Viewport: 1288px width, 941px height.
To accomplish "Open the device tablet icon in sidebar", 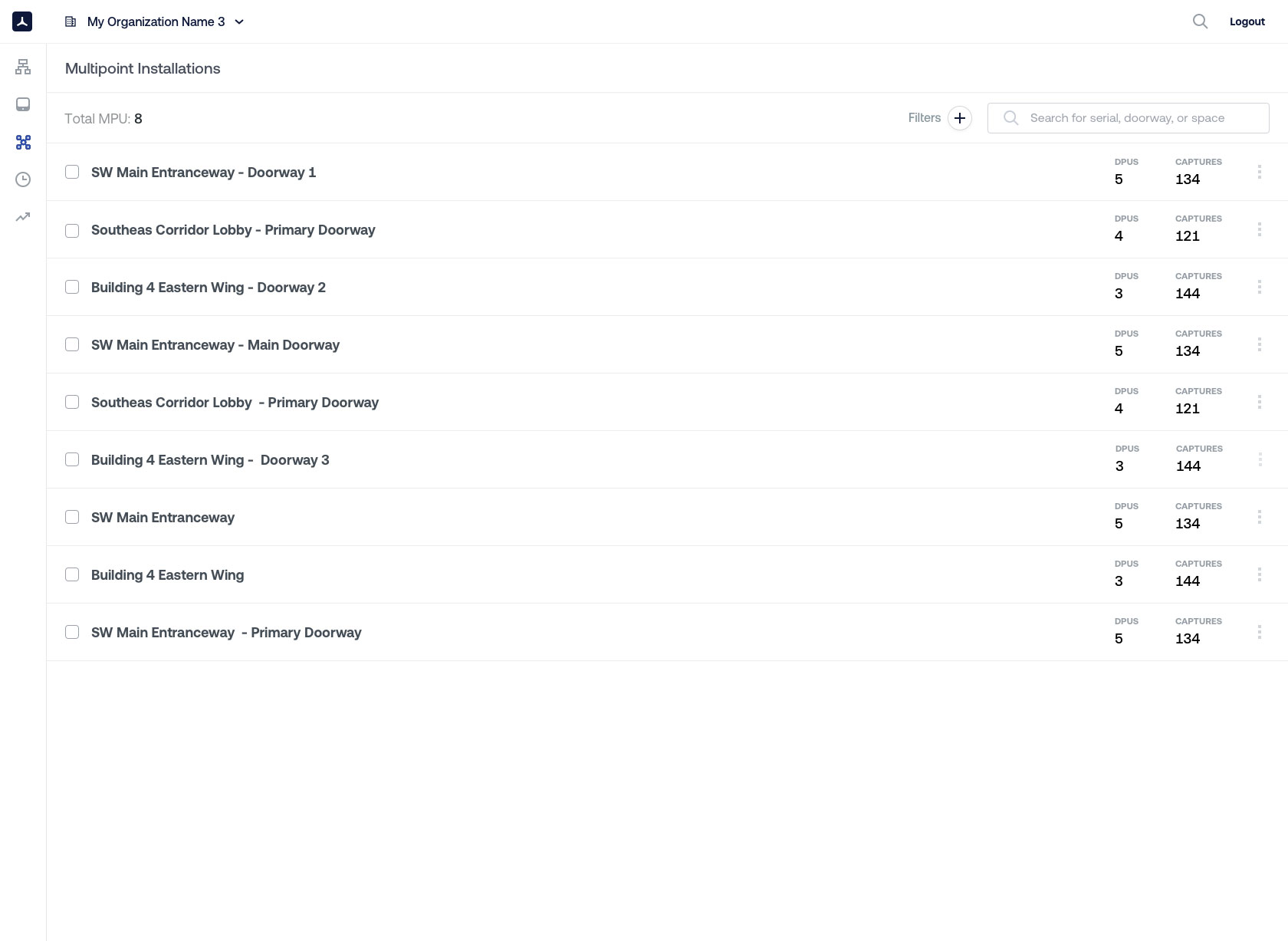I will 23,104.
